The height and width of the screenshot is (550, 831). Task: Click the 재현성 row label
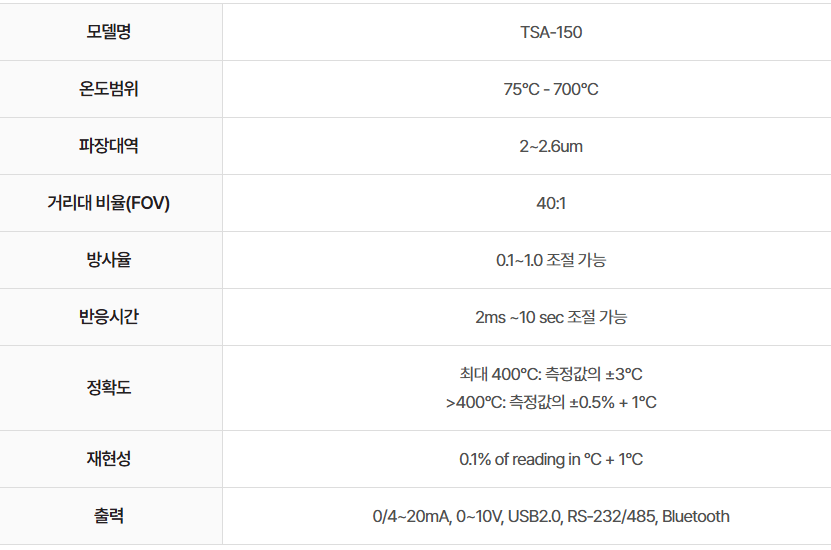tap(109, 459)
